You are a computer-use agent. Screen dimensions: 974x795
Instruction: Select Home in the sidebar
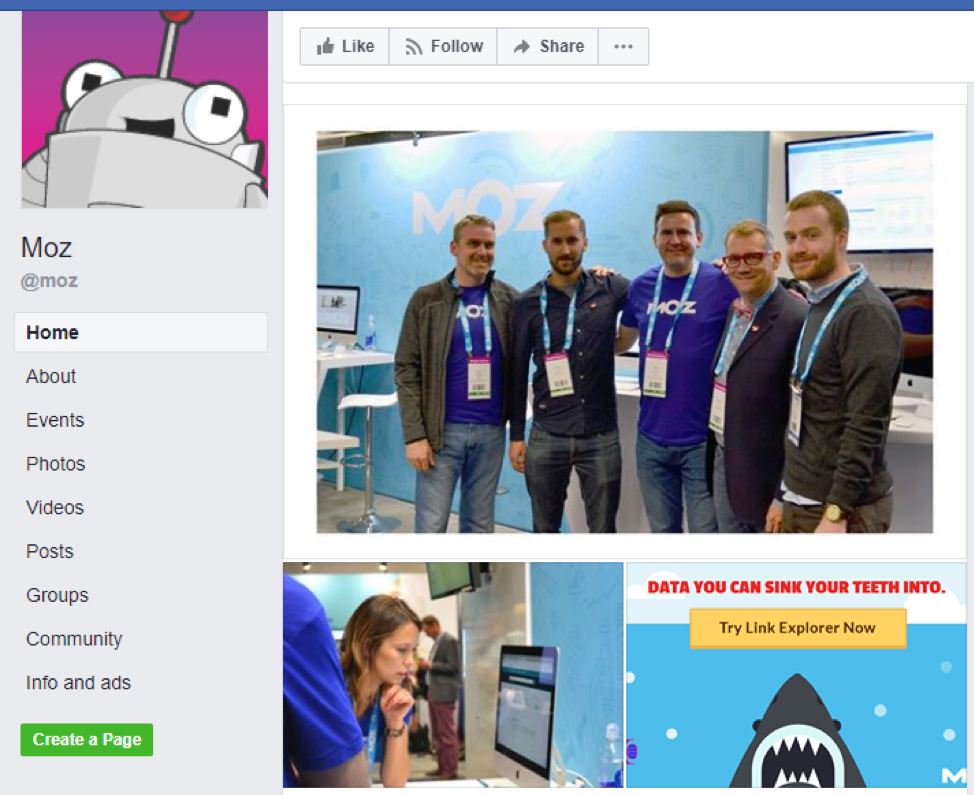tap(52, 333)
